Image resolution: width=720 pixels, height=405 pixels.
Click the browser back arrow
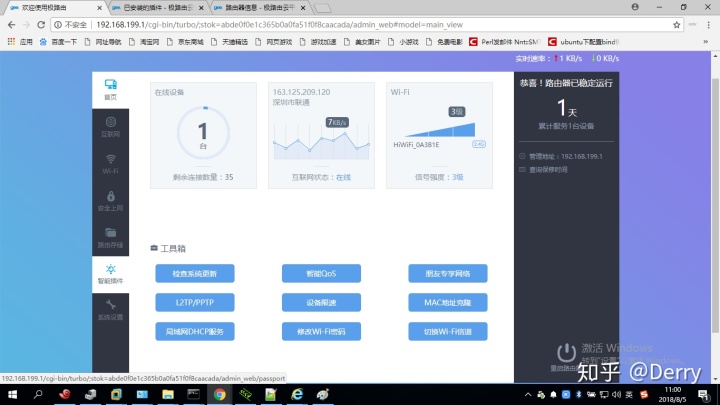pos(11,25)
